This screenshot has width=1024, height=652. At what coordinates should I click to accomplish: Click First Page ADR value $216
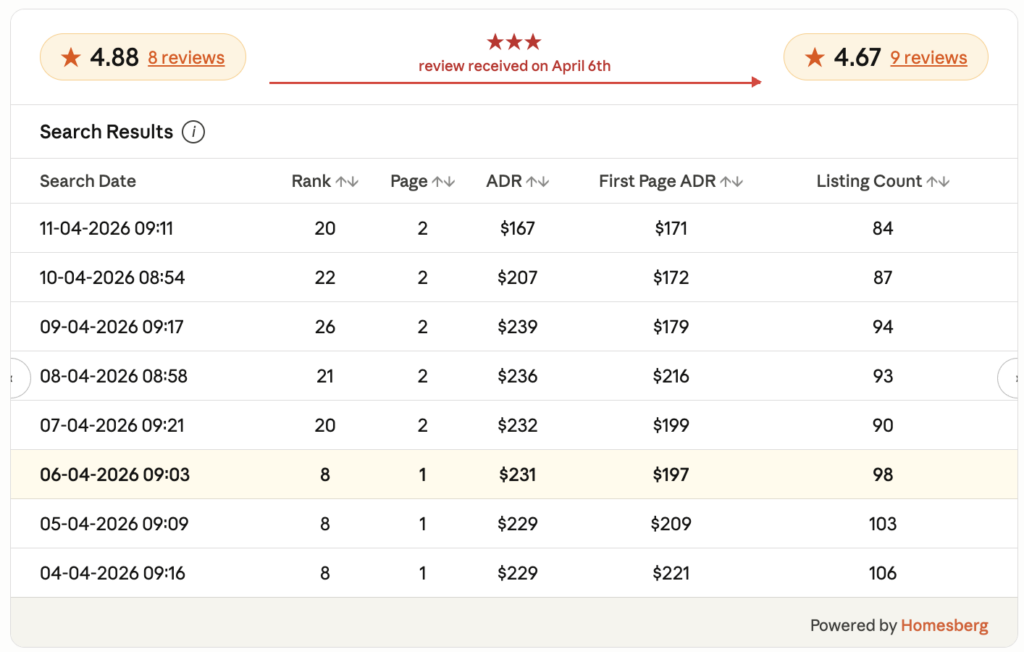pyautogui.click(x=671, y=376)
